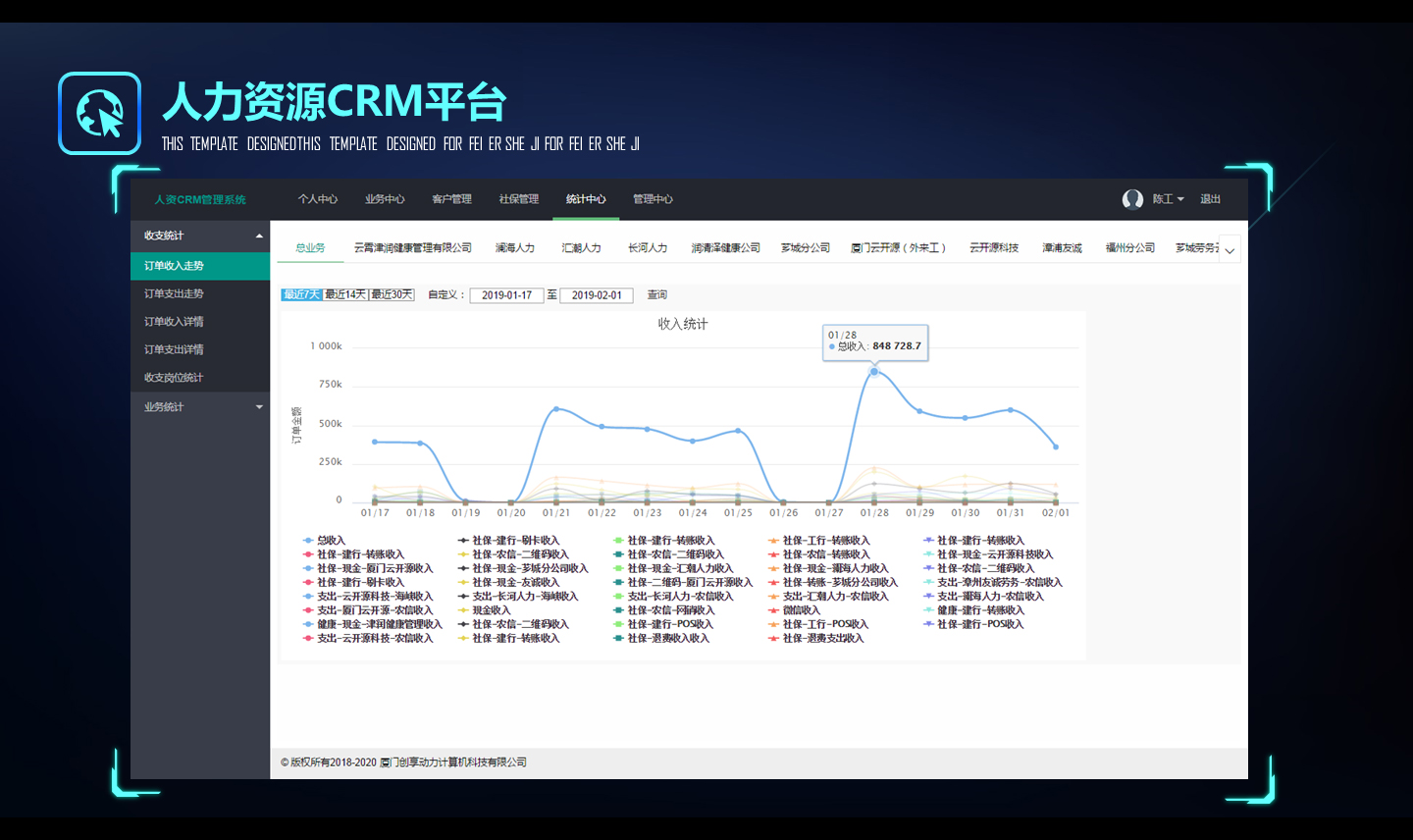The width and height of the screenshot is (1413, 840).
Task: Open the 厦门云开源（外来工）tab
Action: pos(898,248)
